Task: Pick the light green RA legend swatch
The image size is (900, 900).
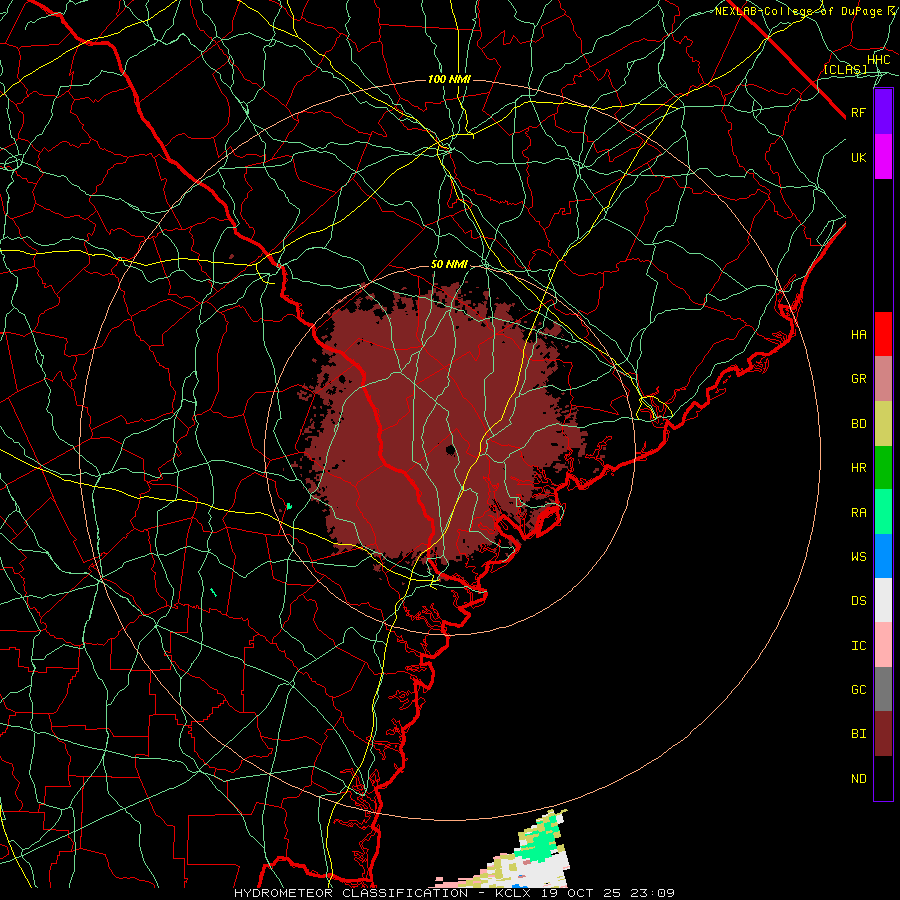Action: 883,512
